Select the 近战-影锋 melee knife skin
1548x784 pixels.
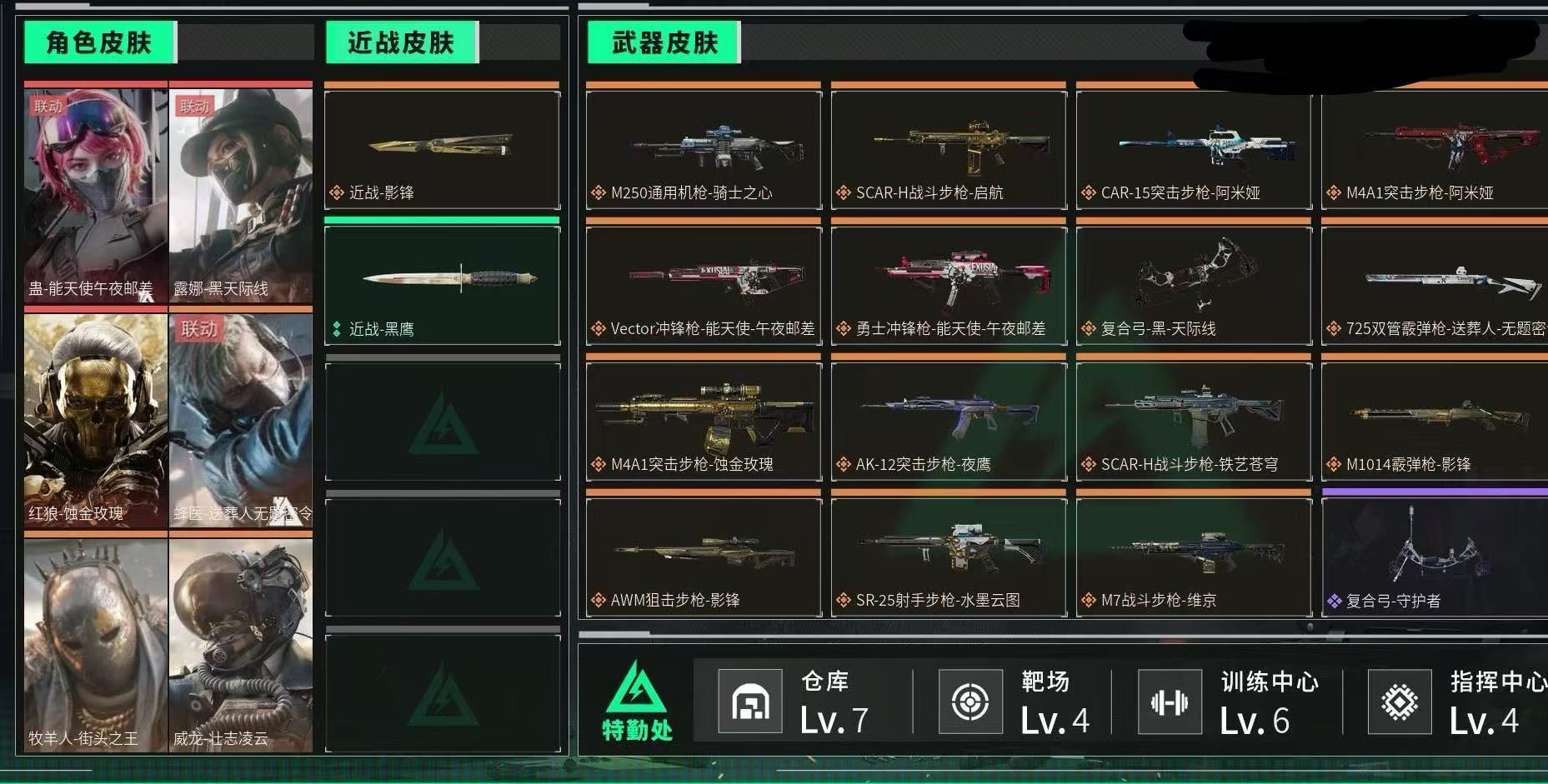(442, 149)
